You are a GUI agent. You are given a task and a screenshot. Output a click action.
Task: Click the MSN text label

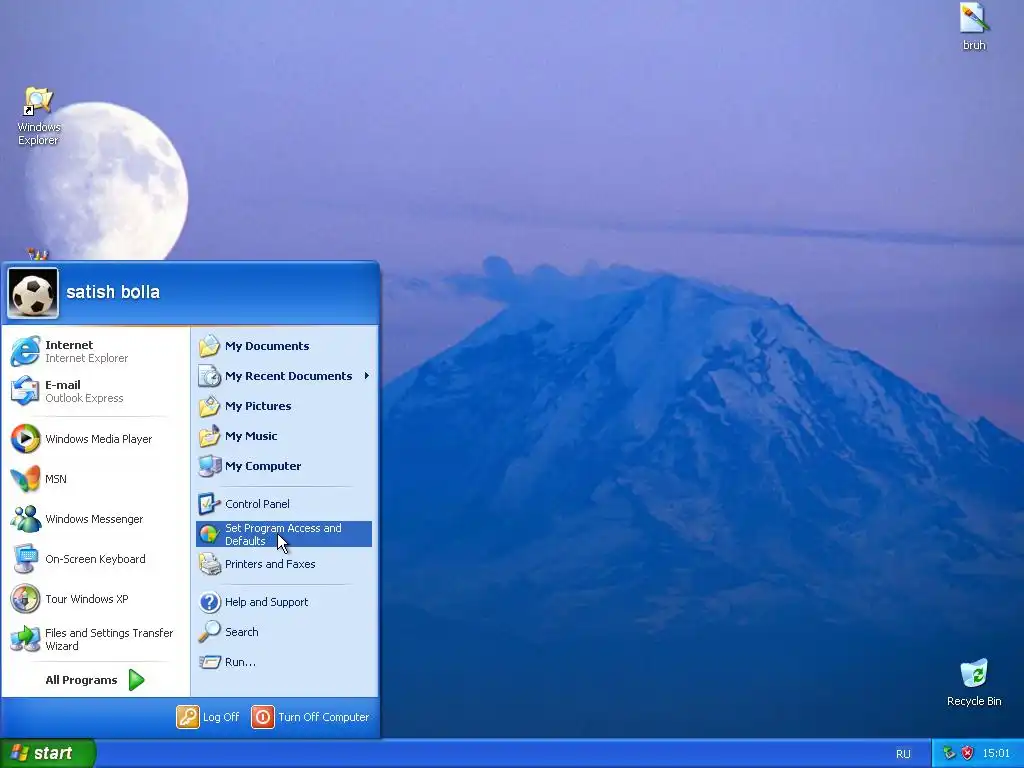[x=56, y=479]
